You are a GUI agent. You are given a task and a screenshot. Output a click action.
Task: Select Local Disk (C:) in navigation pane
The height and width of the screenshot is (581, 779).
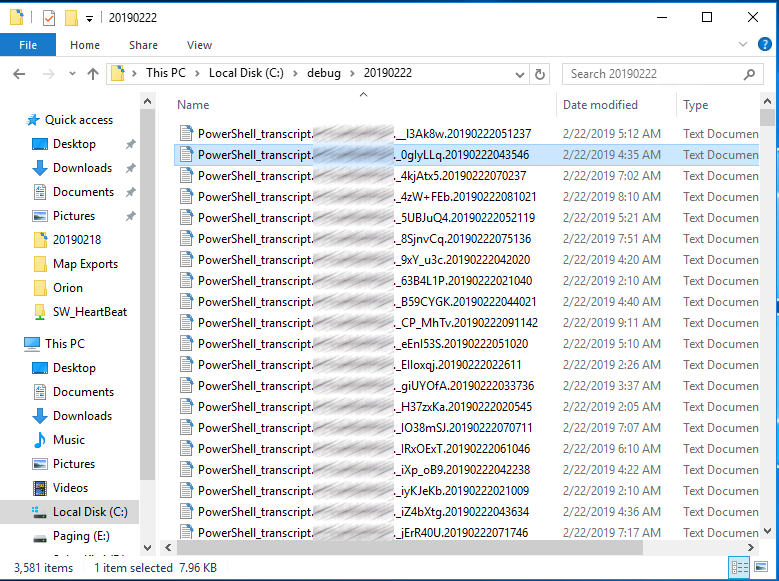[x=90, y=511]
